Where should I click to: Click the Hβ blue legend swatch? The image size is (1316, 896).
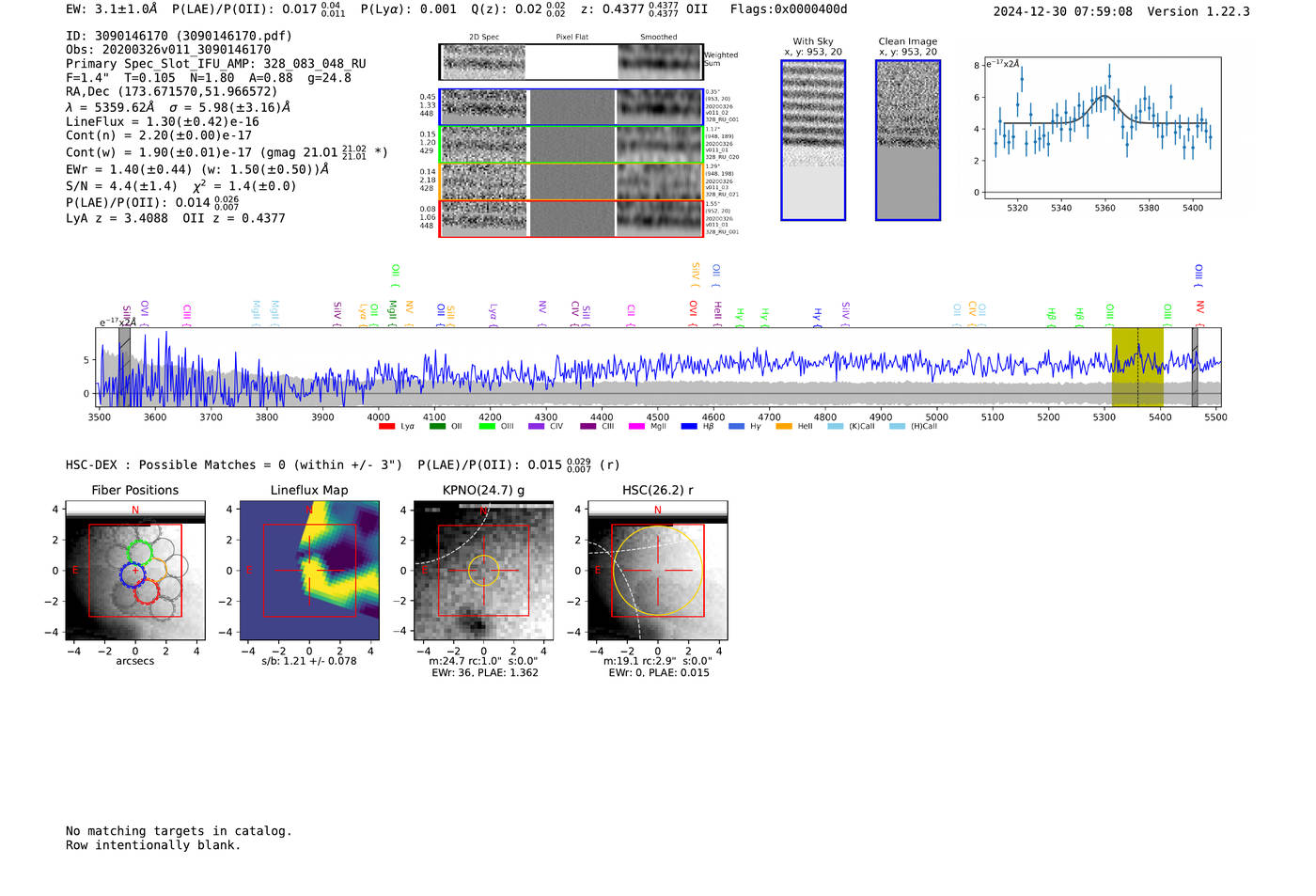pos(689,427)
